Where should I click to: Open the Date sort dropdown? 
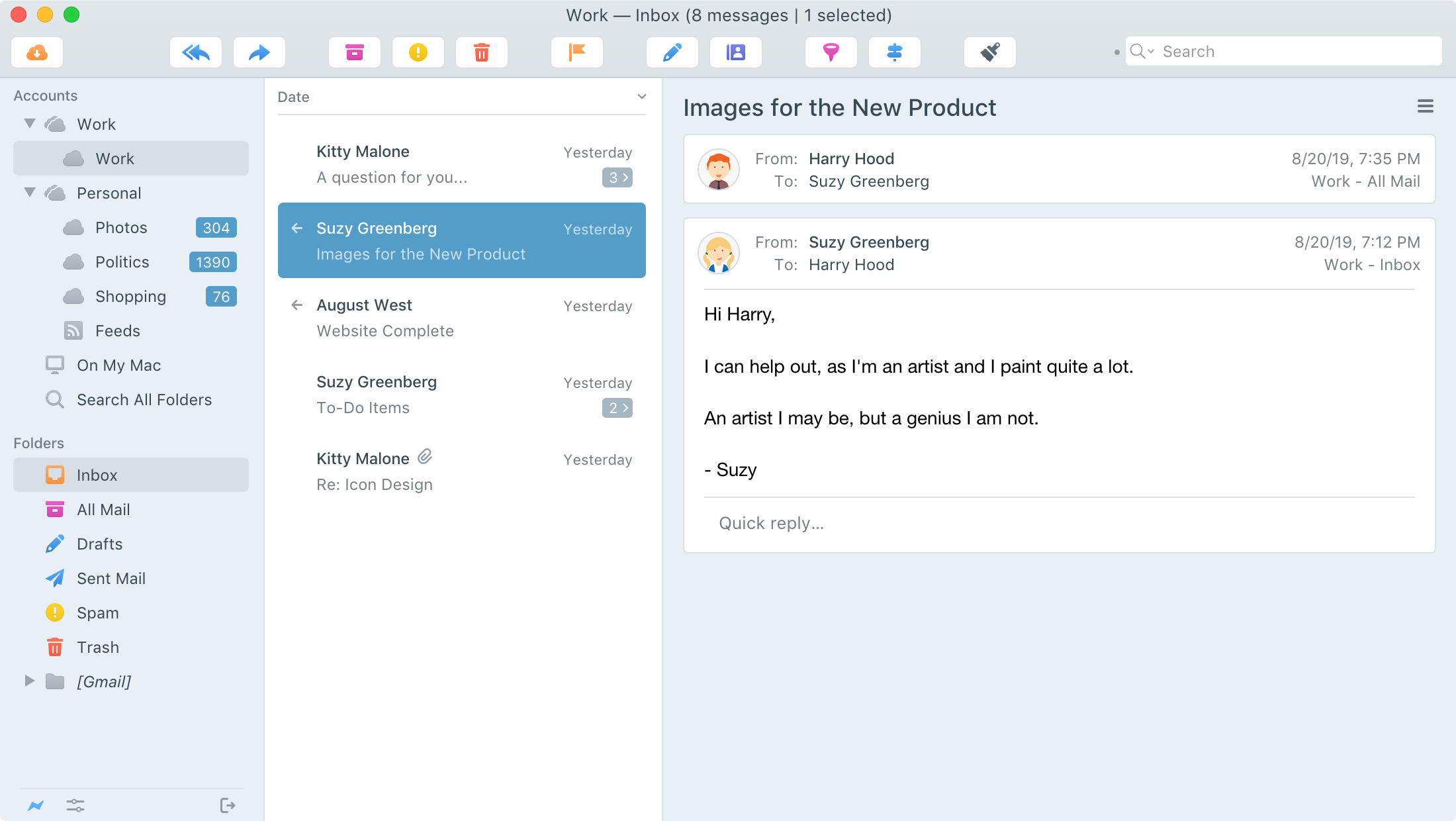pyautogui.click(x=641, y=97)
